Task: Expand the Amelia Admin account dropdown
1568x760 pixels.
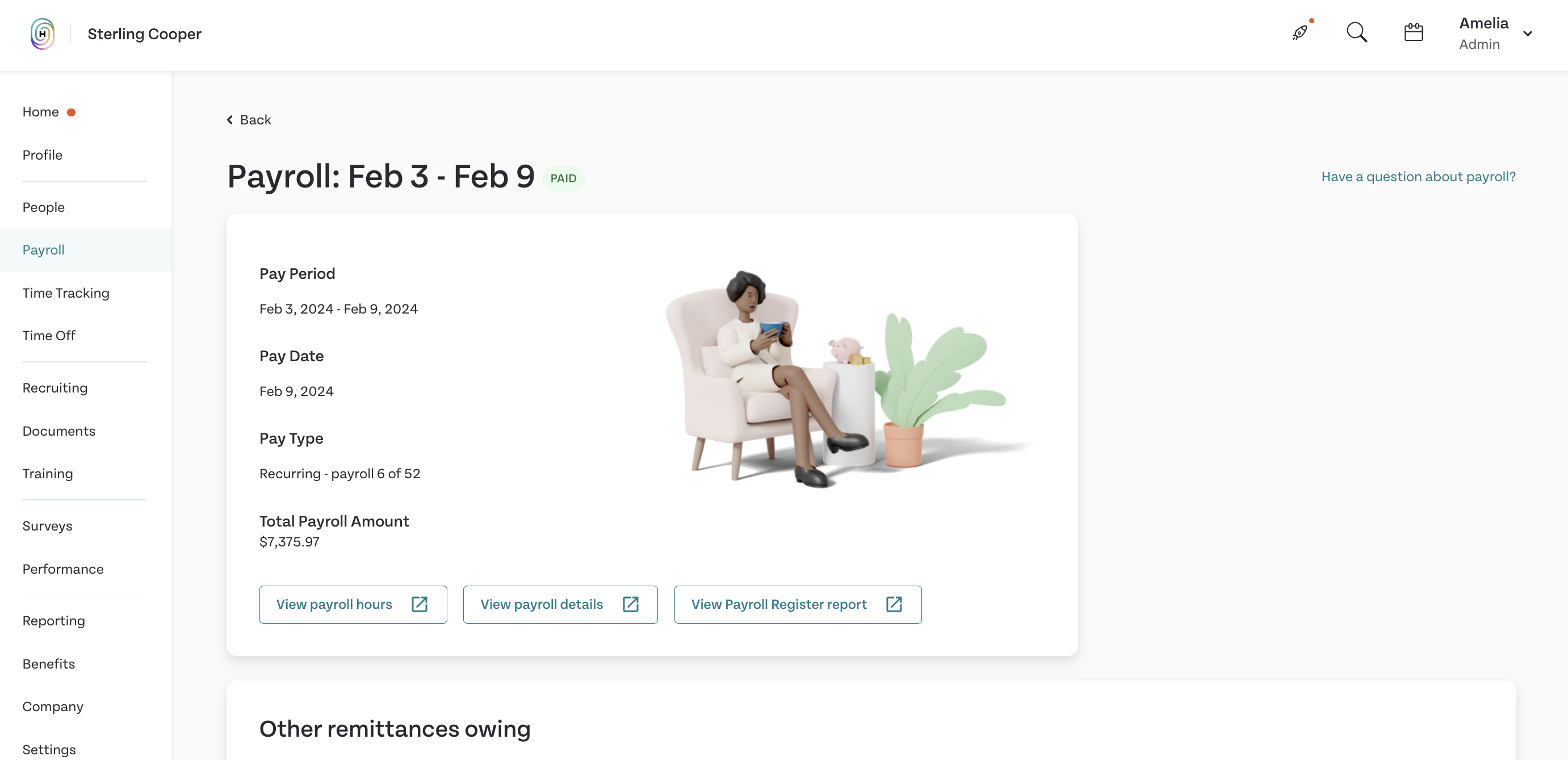Action: click(x=1528, y=34)
